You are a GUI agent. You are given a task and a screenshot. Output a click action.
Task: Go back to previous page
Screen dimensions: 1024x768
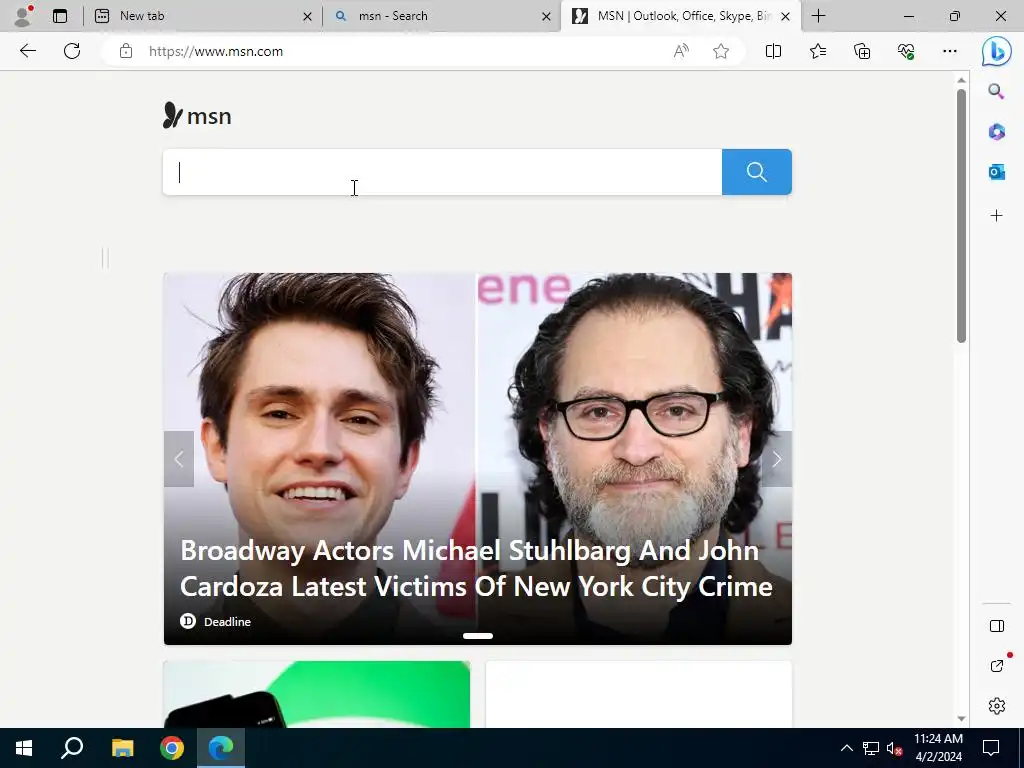[27, 51]
